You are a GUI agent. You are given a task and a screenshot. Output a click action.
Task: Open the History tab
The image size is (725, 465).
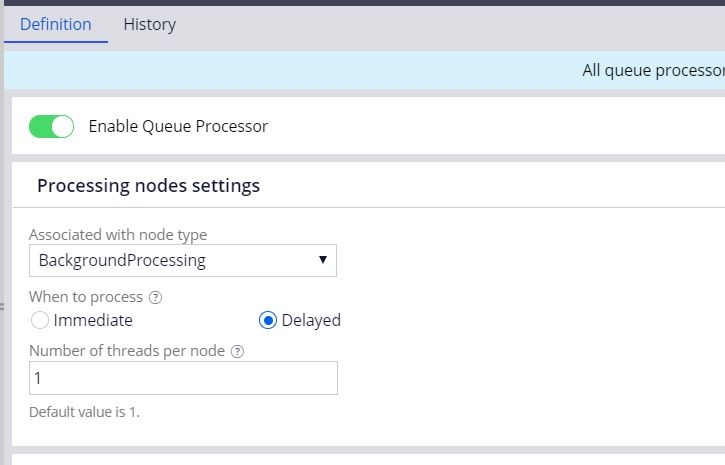click(149, 24)
